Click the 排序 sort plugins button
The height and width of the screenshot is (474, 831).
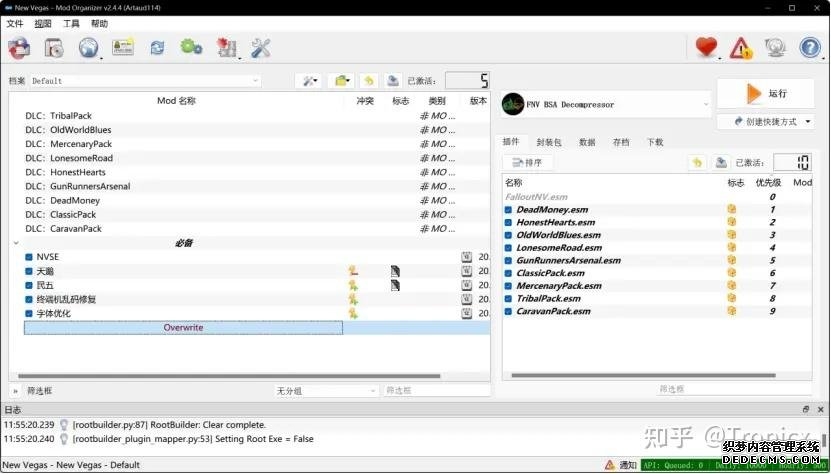coord(527,162)
